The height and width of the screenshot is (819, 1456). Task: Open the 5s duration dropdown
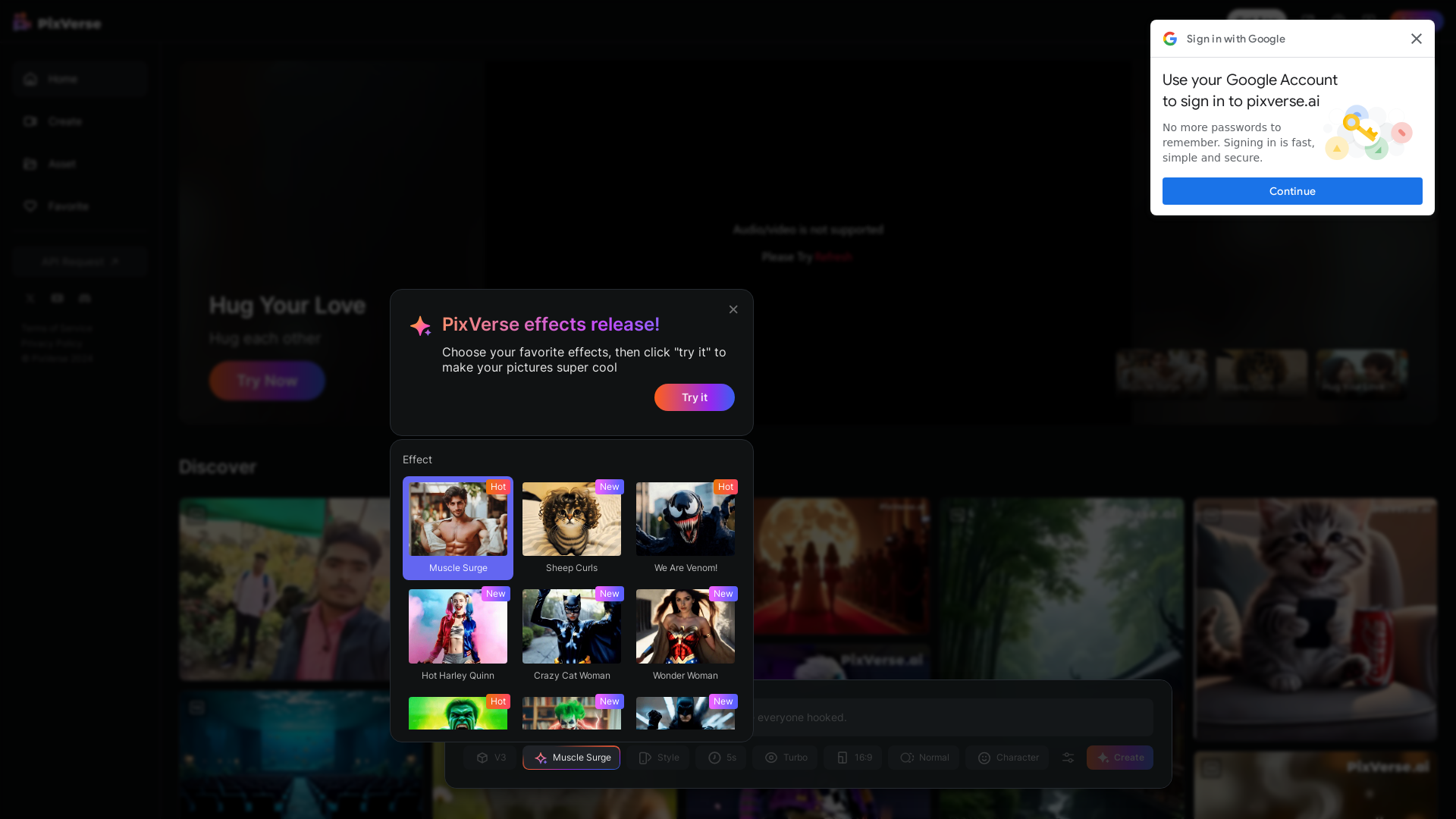tap(720, 758)
